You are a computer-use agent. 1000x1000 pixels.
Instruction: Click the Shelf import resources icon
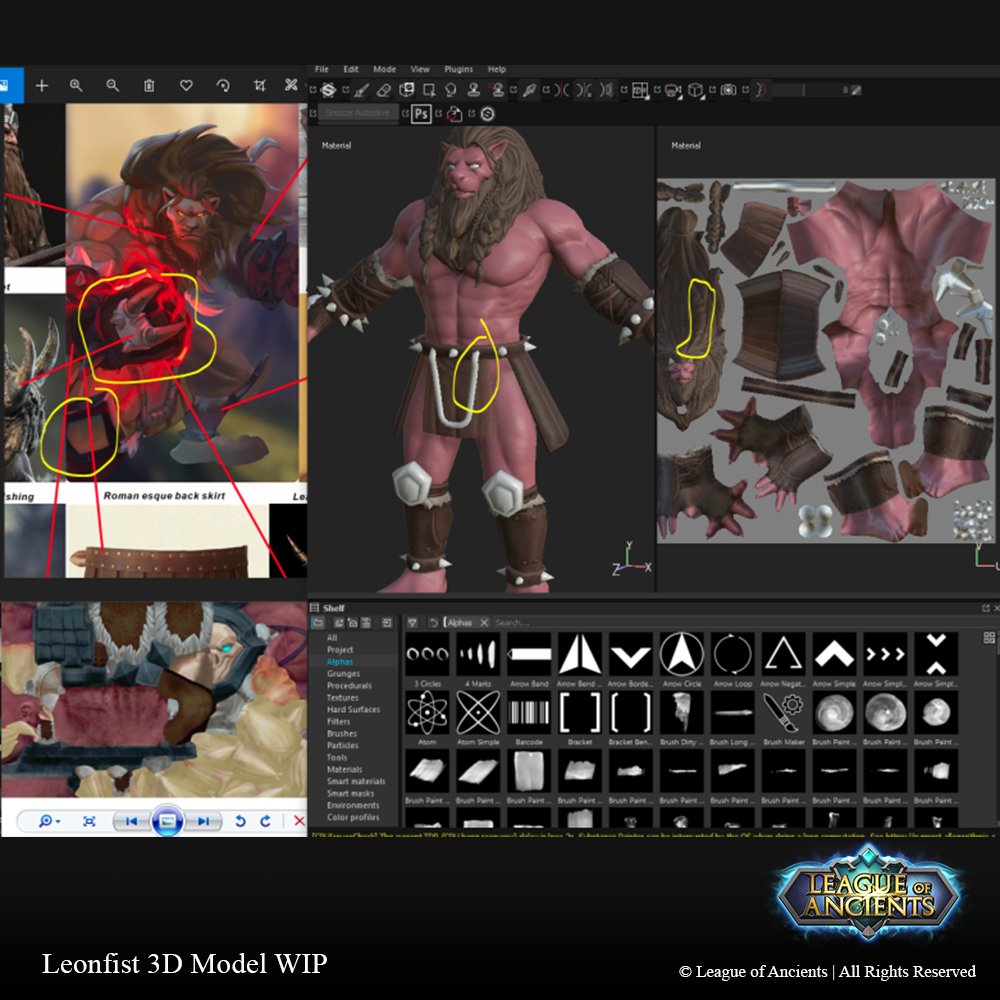386,622
